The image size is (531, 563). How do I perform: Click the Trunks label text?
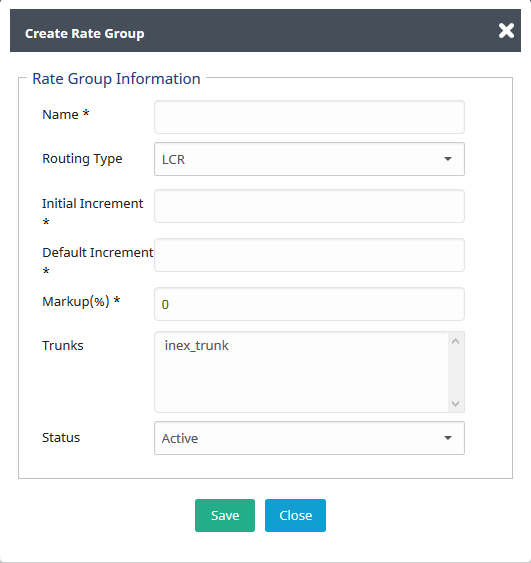(x=63, y=345)
